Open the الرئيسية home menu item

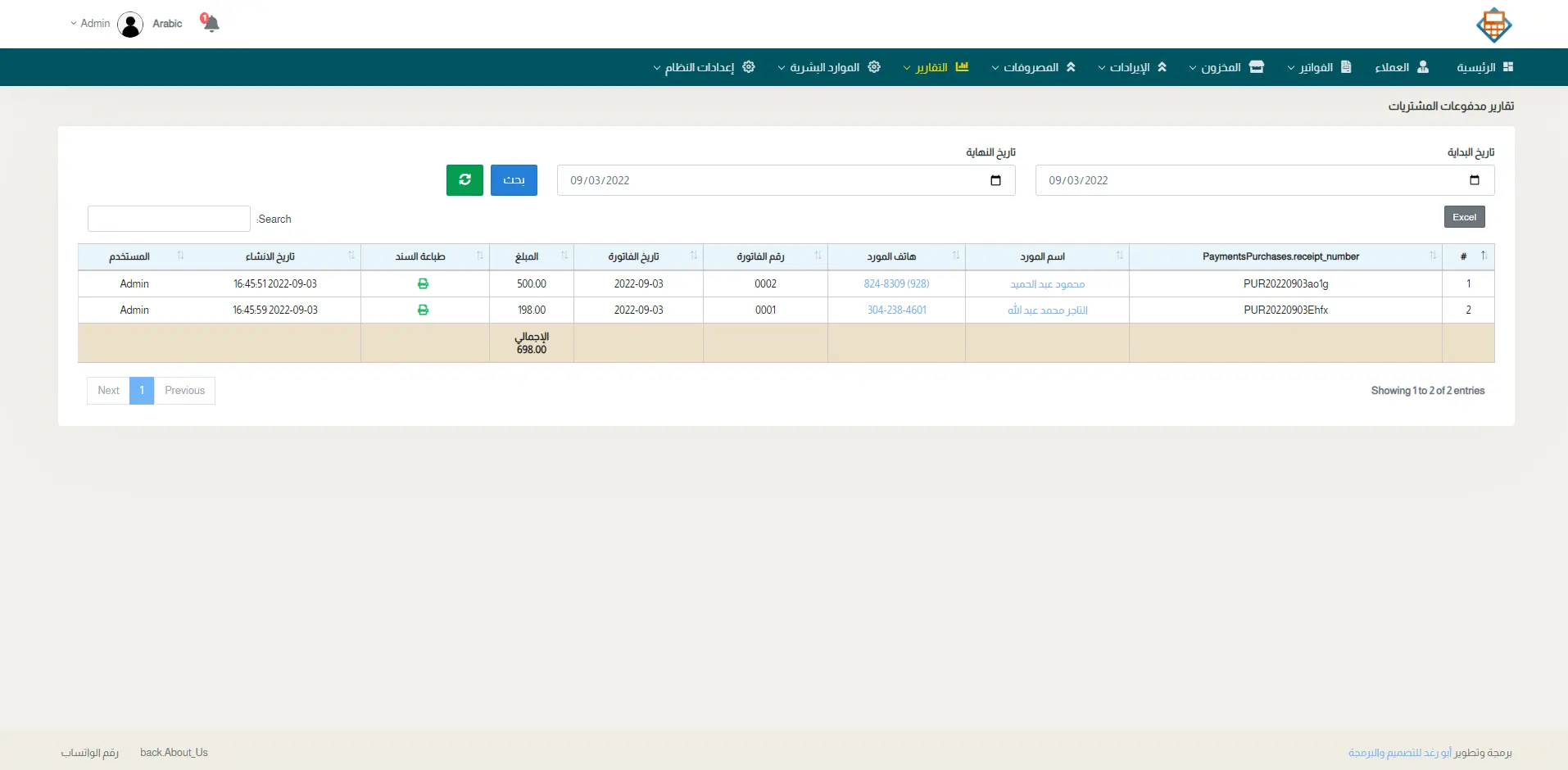(x=1484, y=67)
